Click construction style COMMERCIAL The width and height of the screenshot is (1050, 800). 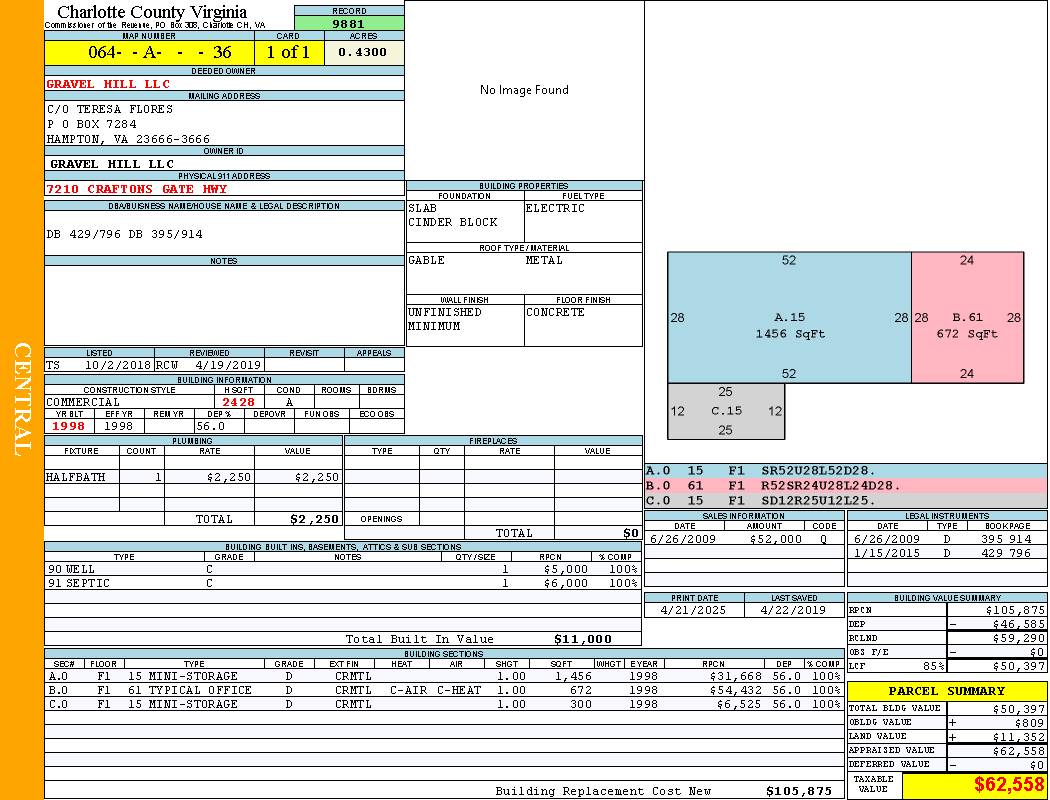(x=83, y=402)
